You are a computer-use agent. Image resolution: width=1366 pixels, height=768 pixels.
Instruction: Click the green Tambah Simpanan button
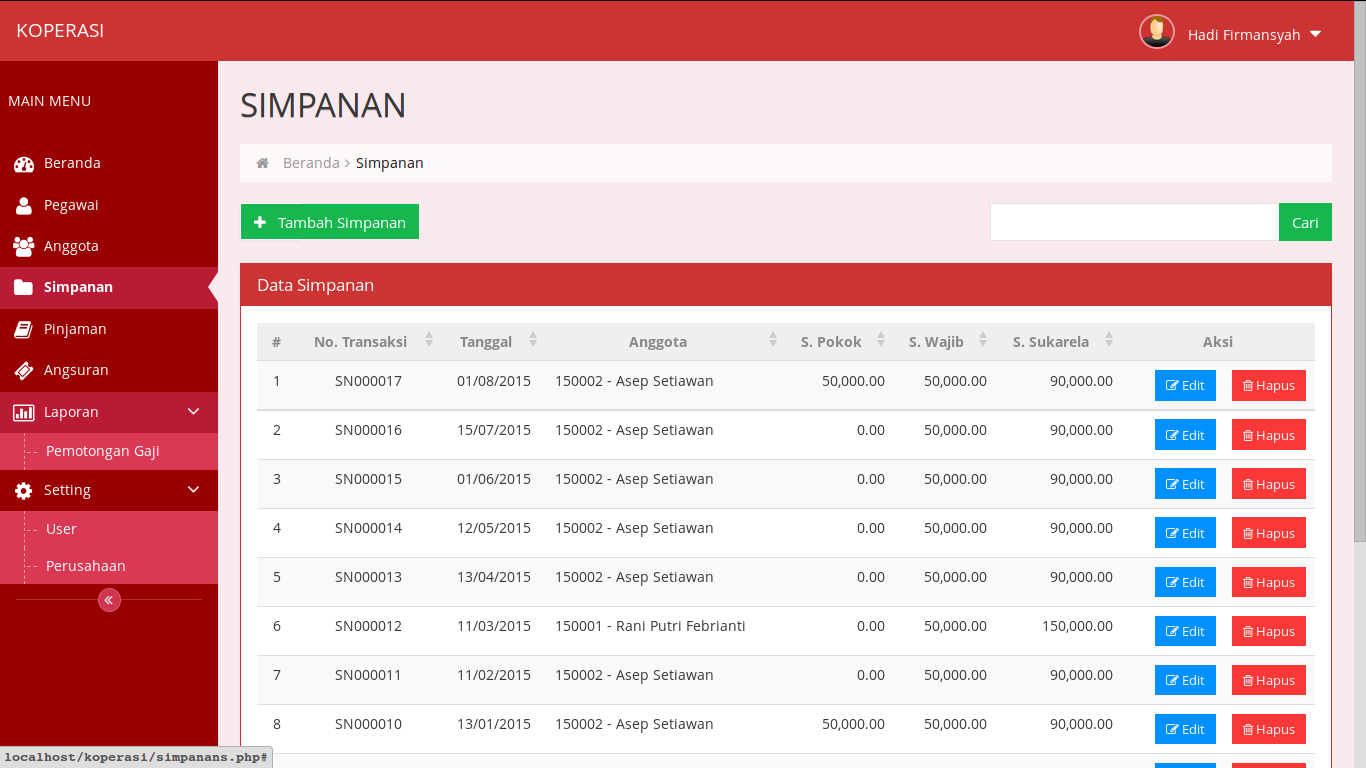pyautogui.click(x=330, y=222)
